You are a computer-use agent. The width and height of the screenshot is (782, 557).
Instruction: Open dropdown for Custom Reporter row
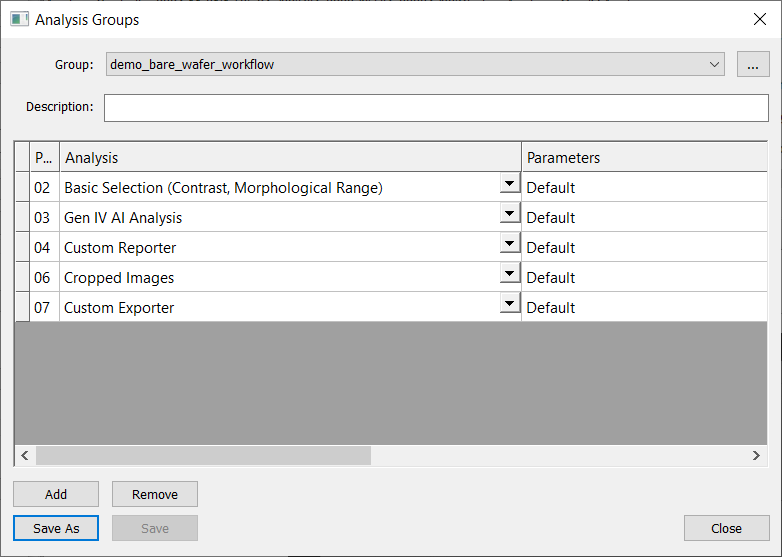tap(509, 245)
